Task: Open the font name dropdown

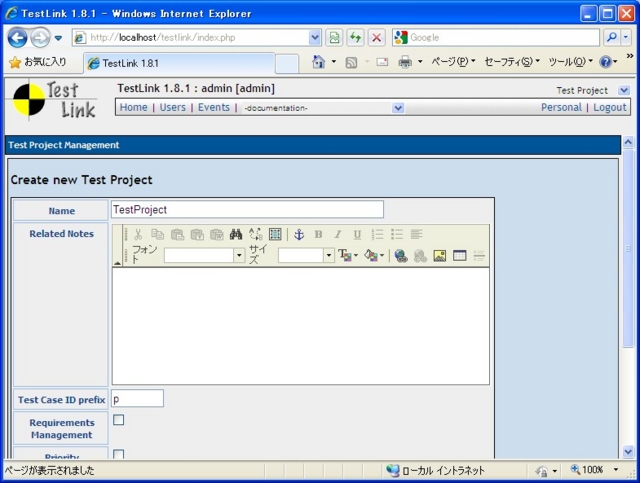Action: coord(239,256)
